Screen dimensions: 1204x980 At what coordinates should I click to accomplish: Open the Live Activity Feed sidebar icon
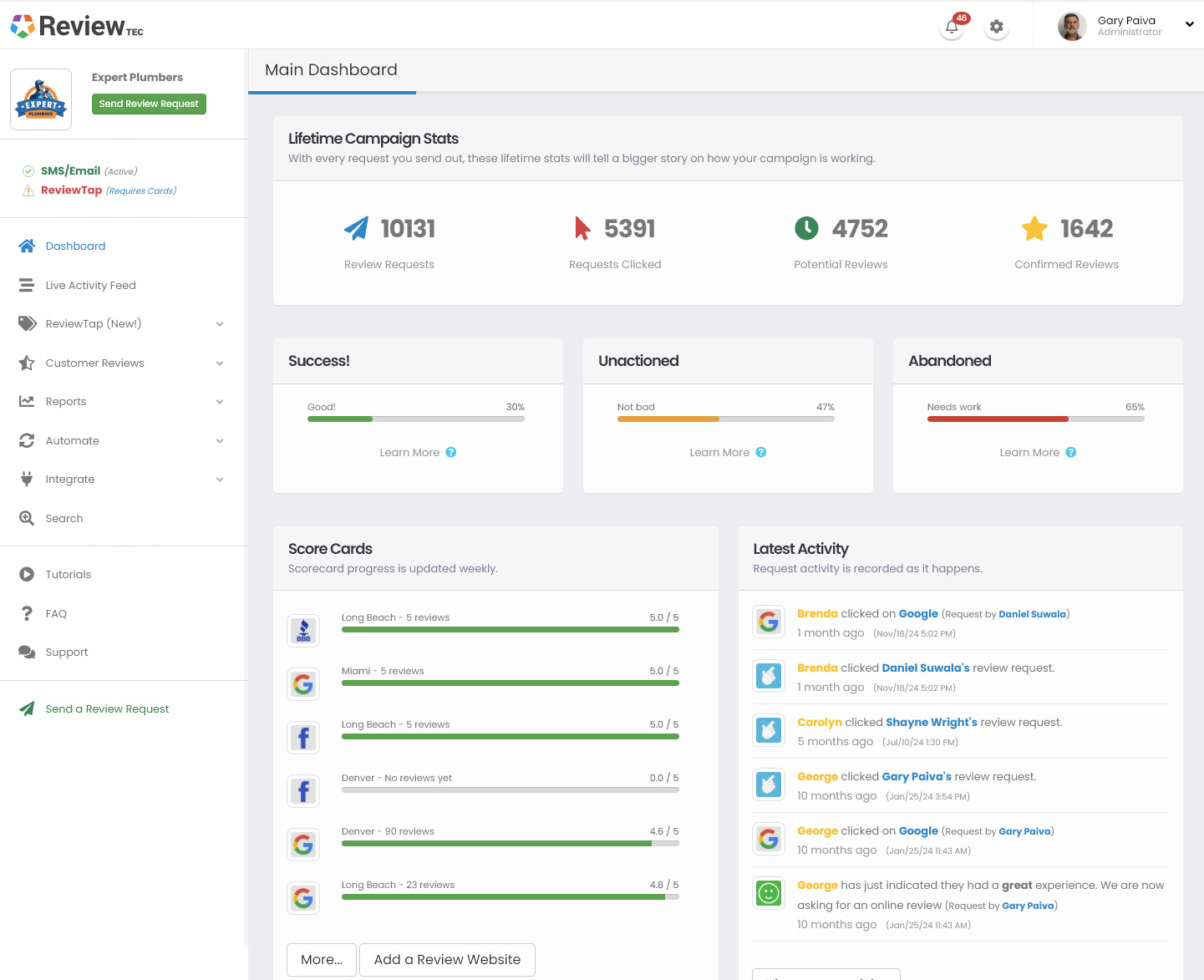pos(27,285)
